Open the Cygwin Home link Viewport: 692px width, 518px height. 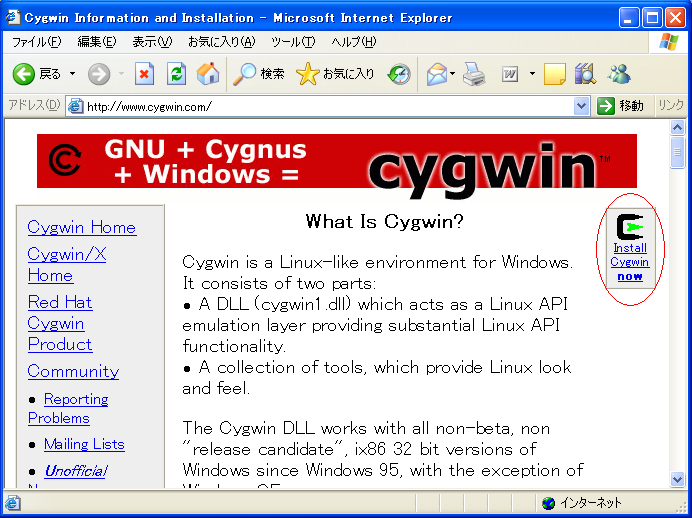(x=82, y=227)
